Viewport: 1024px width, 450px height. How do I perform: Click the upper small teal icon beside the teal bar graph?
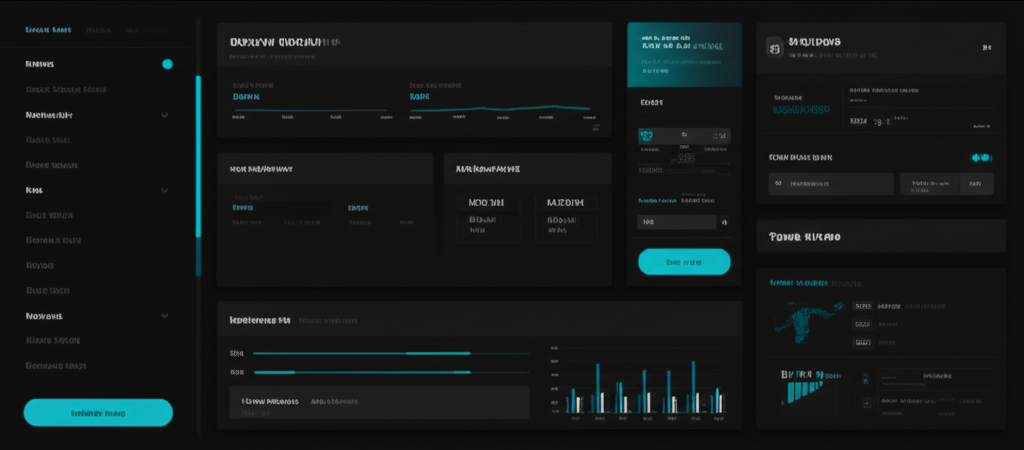pyautogui.click(x=866, y=378)
